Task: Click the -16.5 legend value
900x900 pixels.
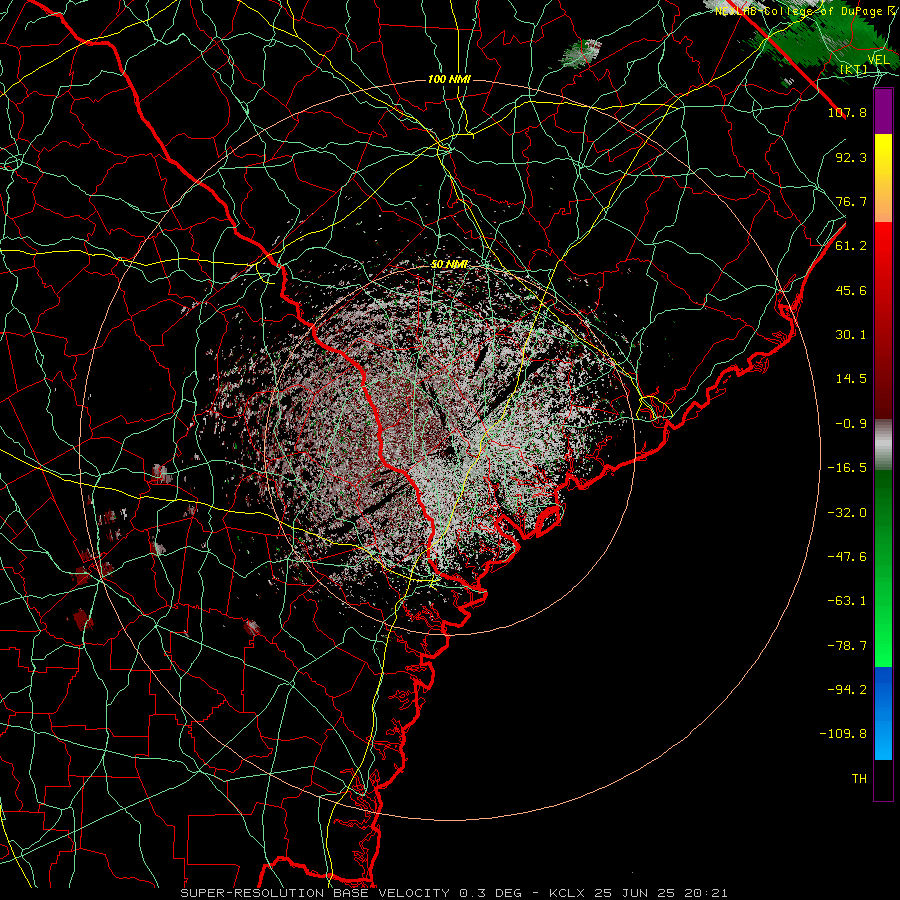Action: (847, 468)
